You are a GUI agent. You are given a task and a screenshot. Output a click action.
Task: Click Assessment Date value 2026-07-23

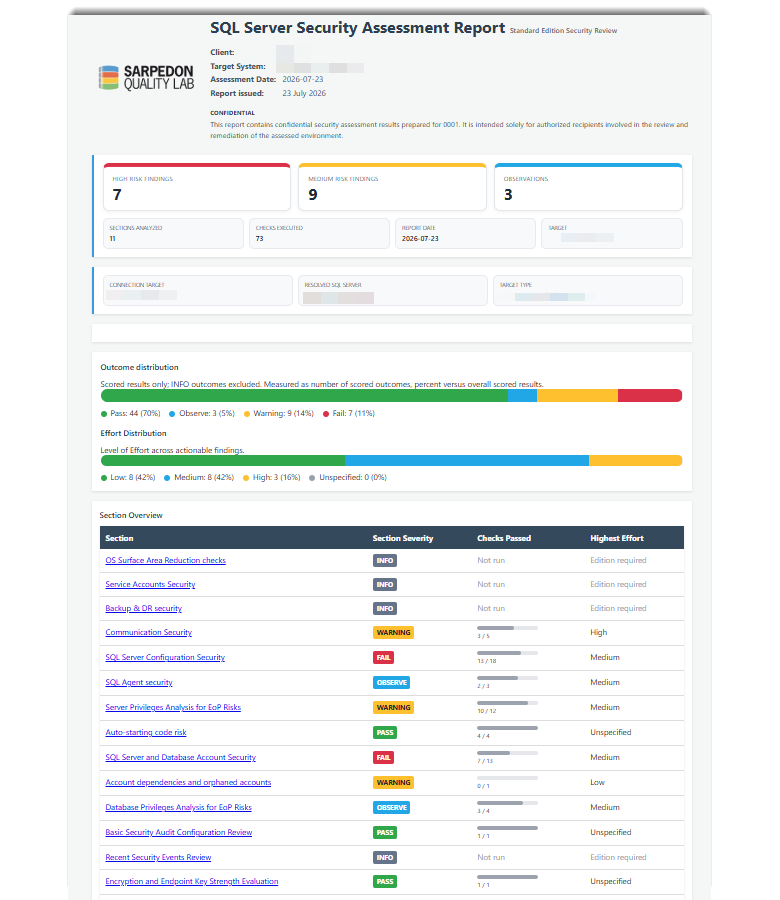pos(302,79)
